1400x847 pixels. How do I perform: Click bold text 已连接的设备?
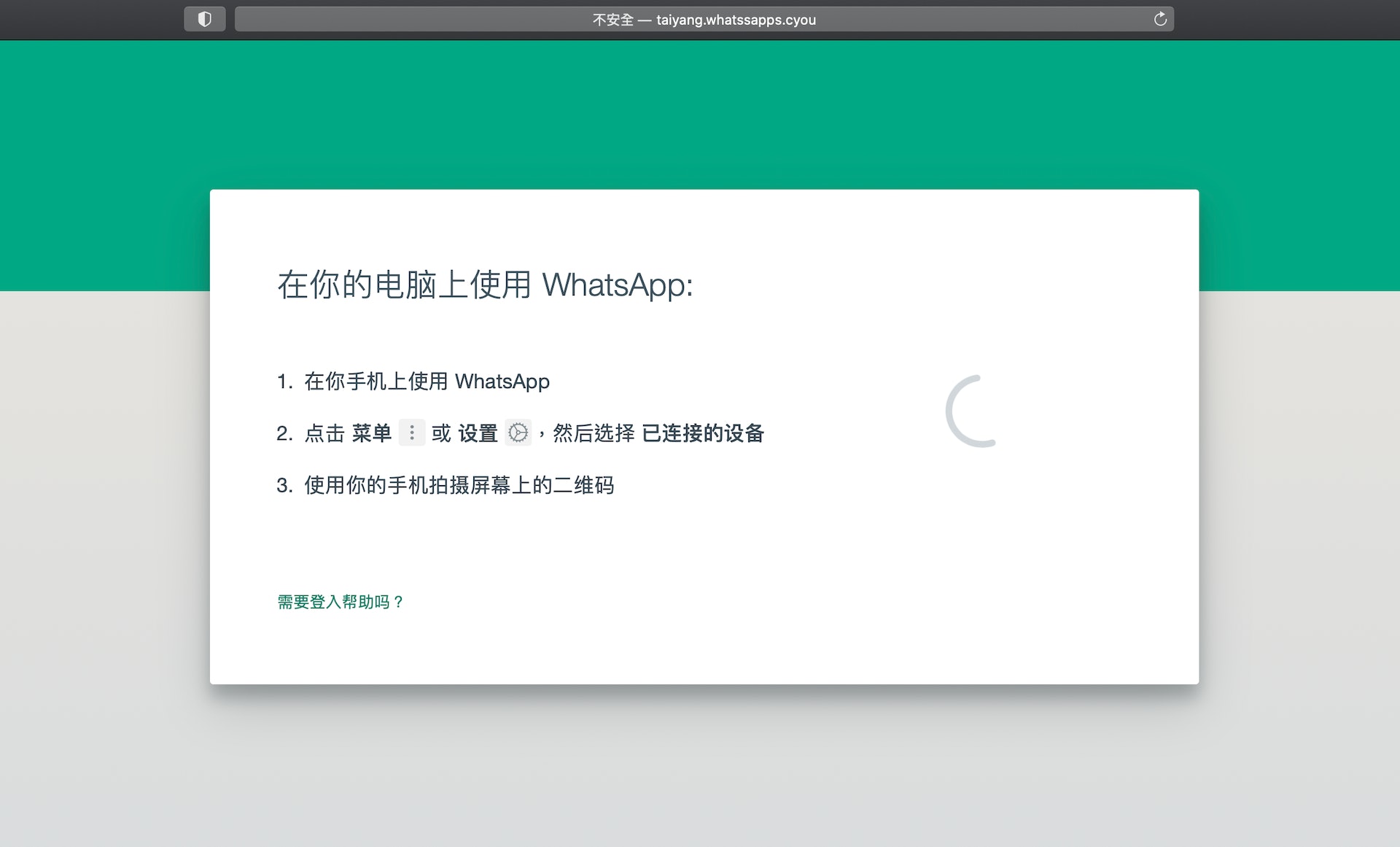(x=703, y=433)
